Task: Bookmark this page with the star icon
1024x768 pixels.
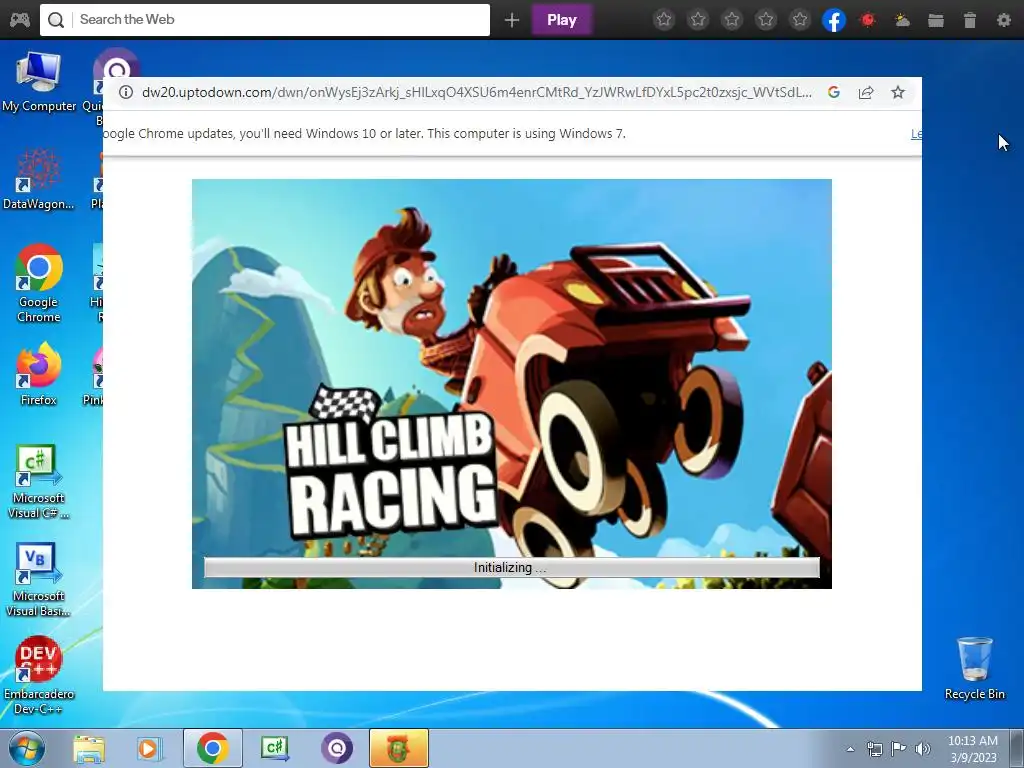Action: pyautogui.click(x=898, y=92)
